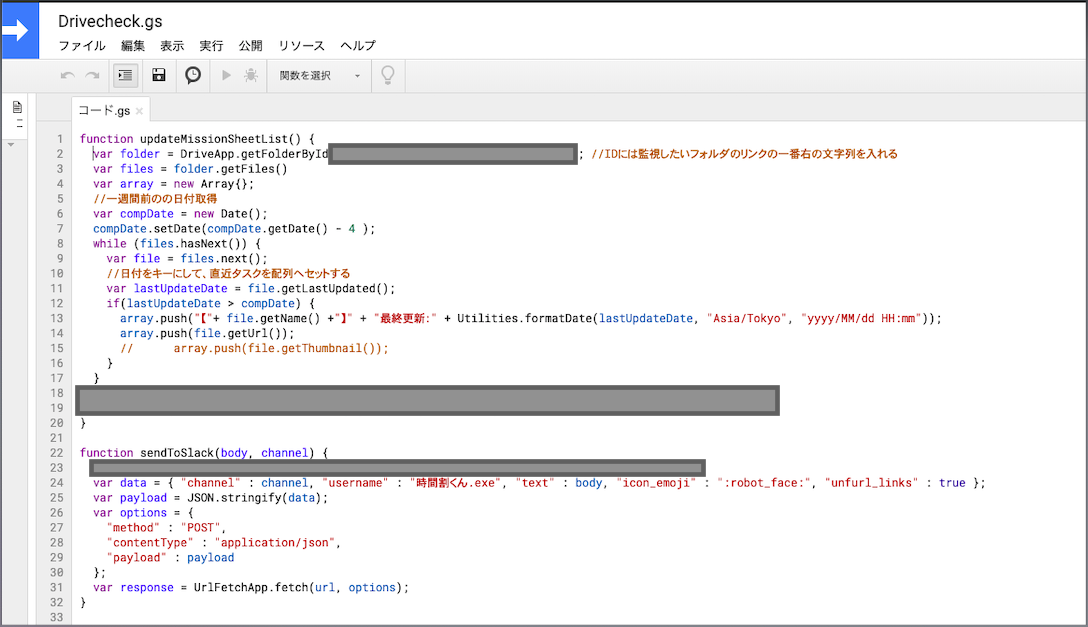Click folder.getFiles() in line 3
This screenshot has height=627, width=1088.
[230, 169]
